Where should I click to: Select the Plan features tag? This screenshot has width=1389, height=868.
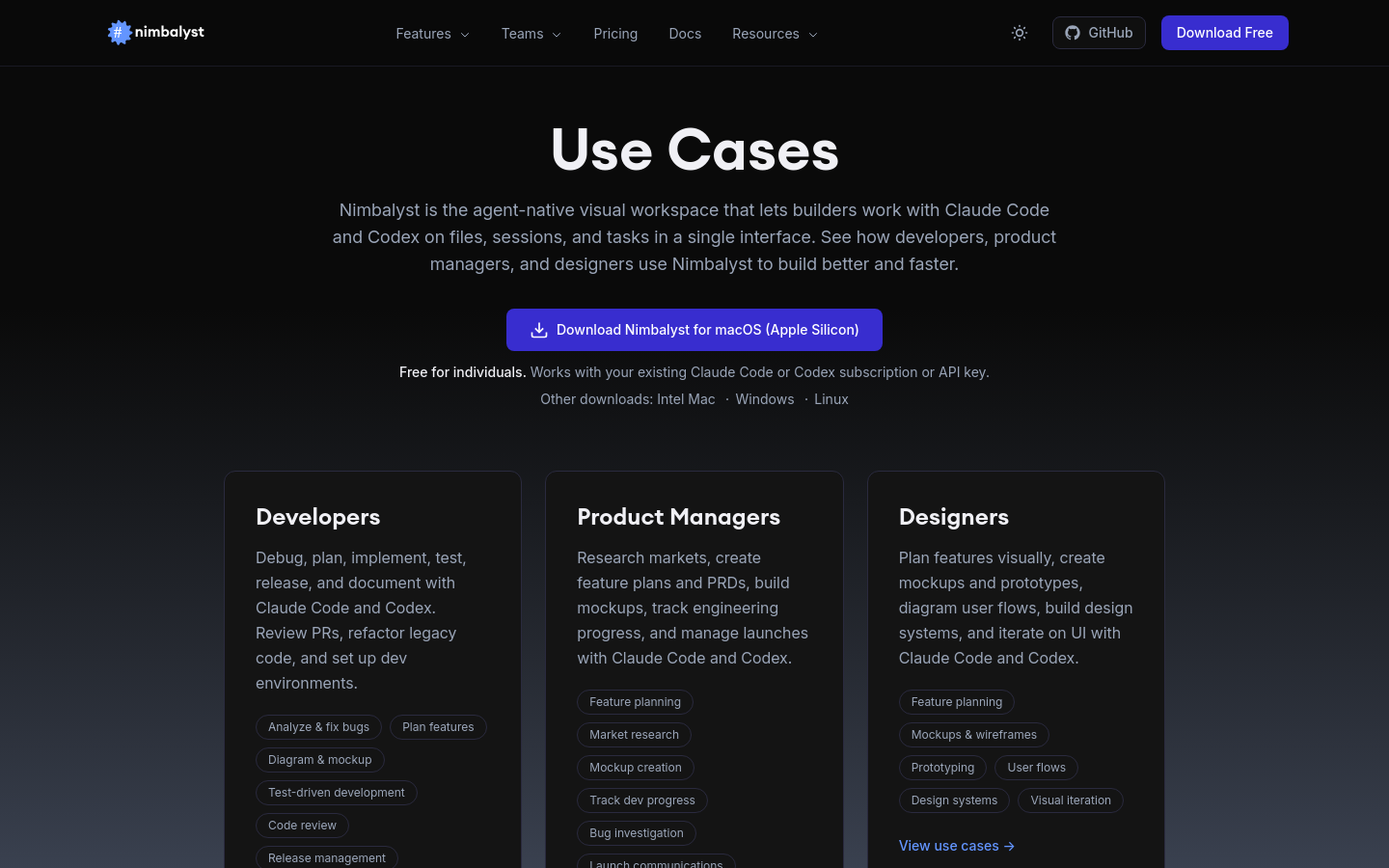pyautogui.click(x=438, y=727)
